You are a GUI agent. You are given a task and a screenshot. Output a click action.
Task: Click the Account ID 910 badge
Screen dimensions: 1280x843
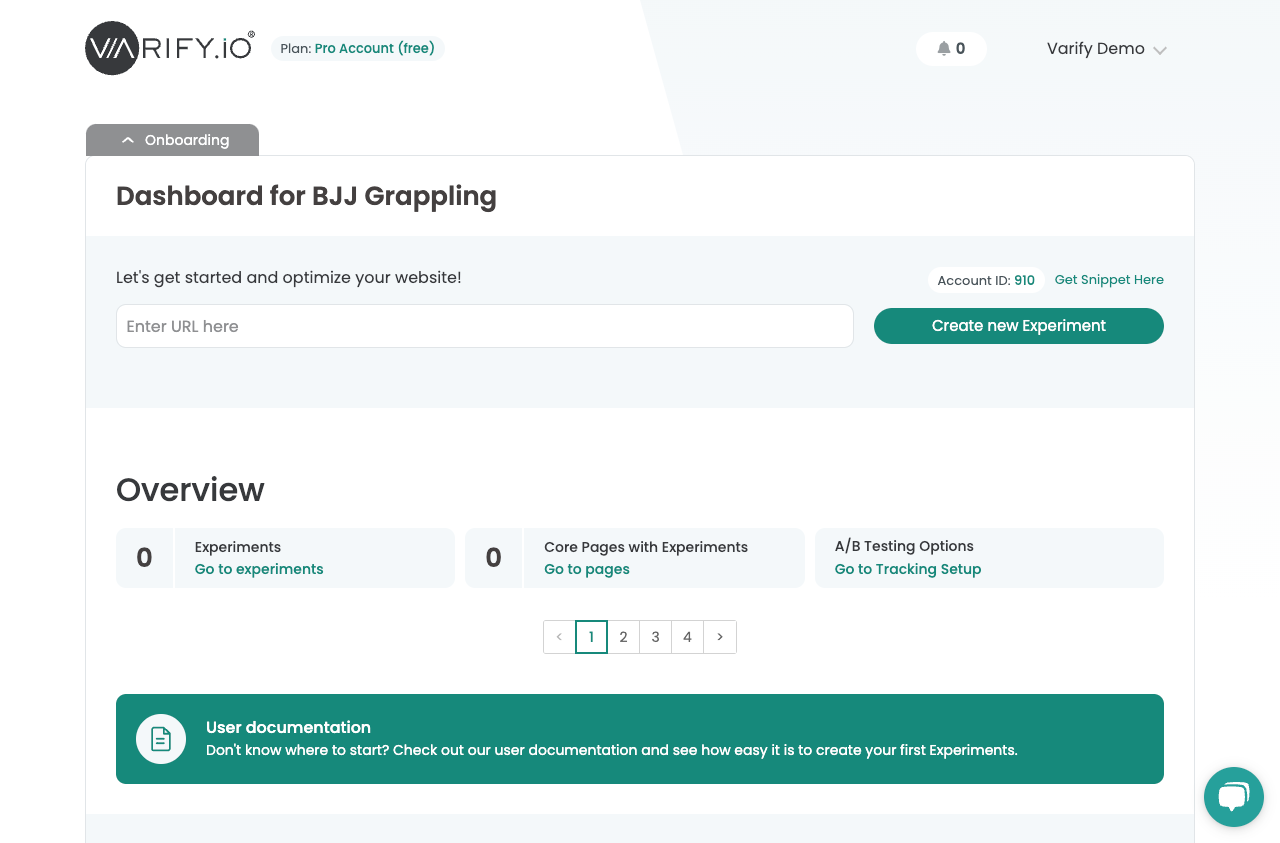click(986, 280)
